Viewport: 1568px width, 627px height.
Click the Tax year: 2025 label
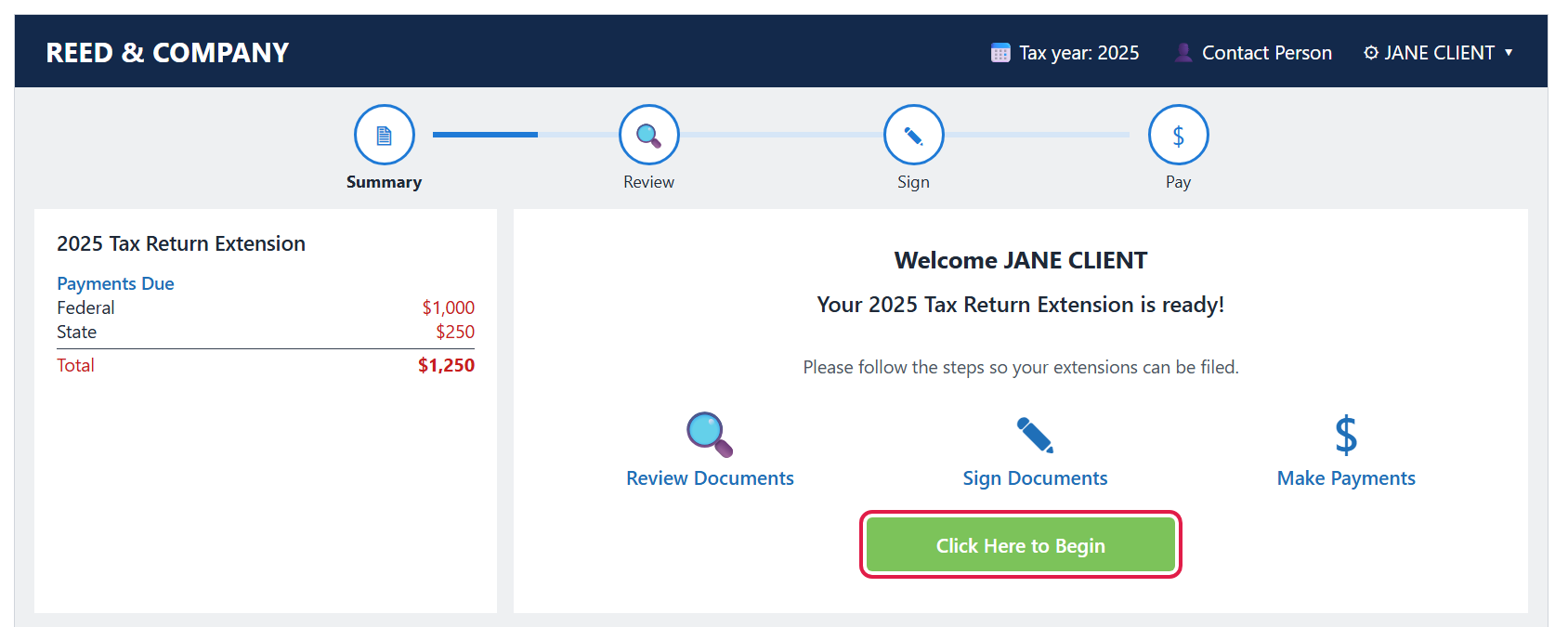(1078, 53)
